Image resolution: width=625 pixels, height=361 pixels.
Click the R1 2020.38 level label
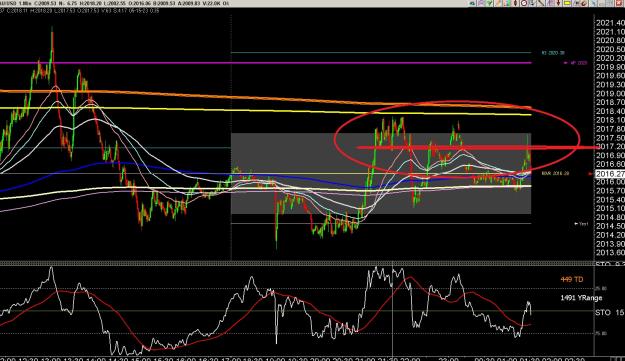pyautogui.click(x=553, y=53)
